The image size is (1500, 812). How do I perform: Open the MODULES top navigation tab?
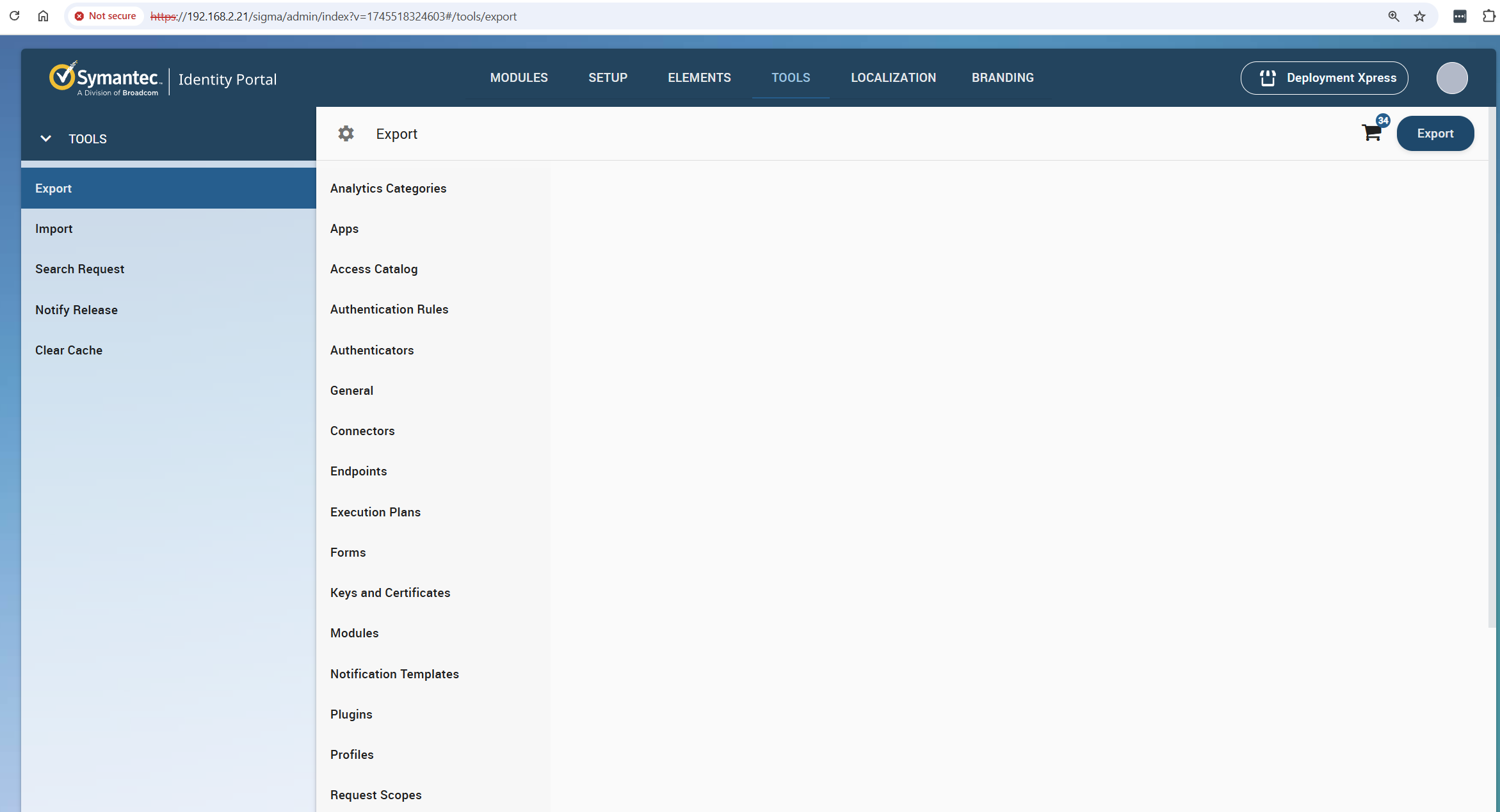click(x=519, y=77)
